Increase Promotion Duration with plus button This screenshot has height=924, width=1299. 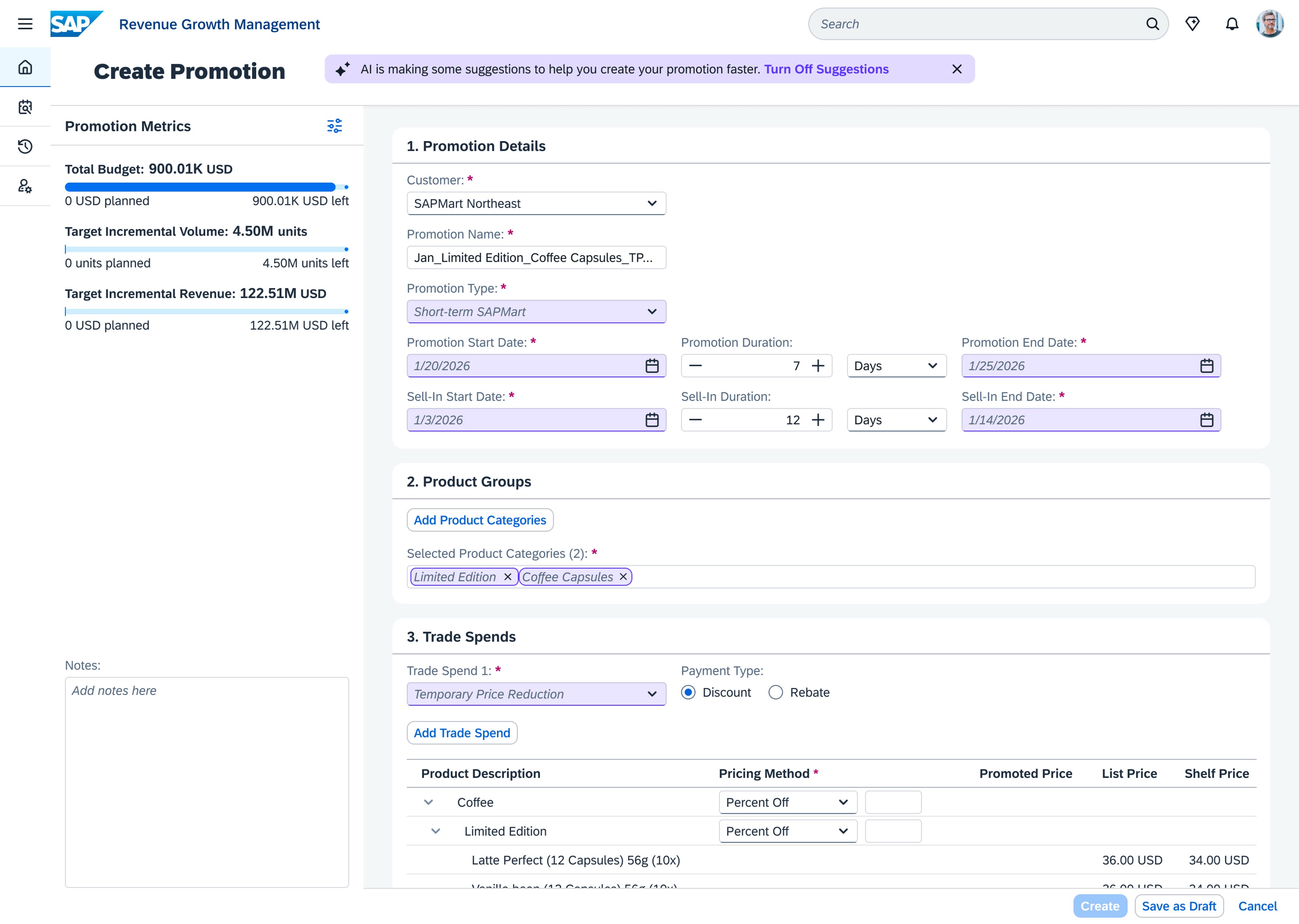[818, 366]
